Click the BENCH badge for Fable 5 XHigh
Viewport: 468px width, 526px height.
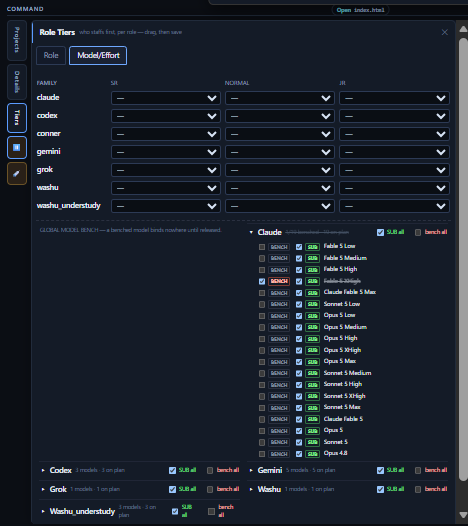[x=279, y=281]
